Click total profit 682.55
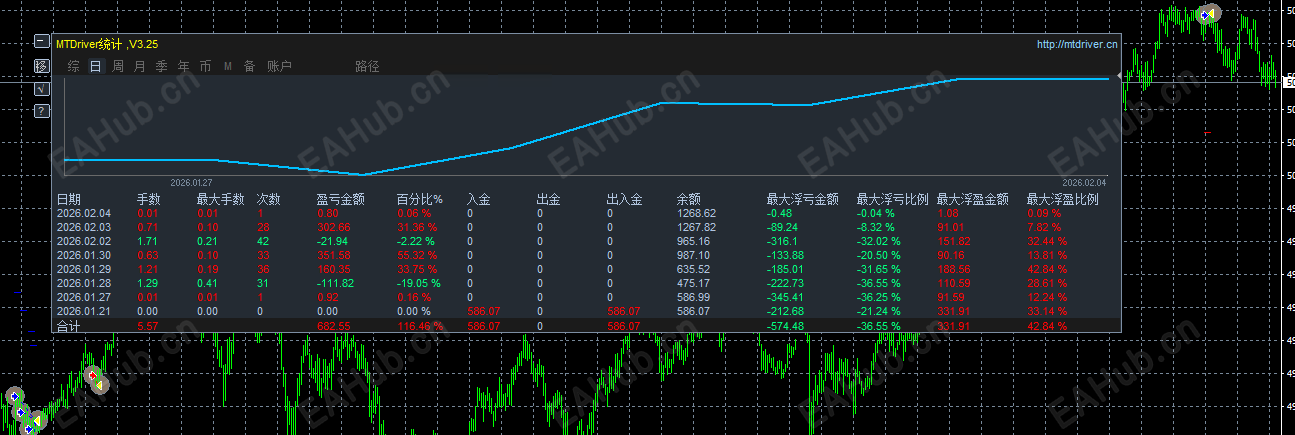Viewport: 1295px width, 435px height. click(334, 326)
